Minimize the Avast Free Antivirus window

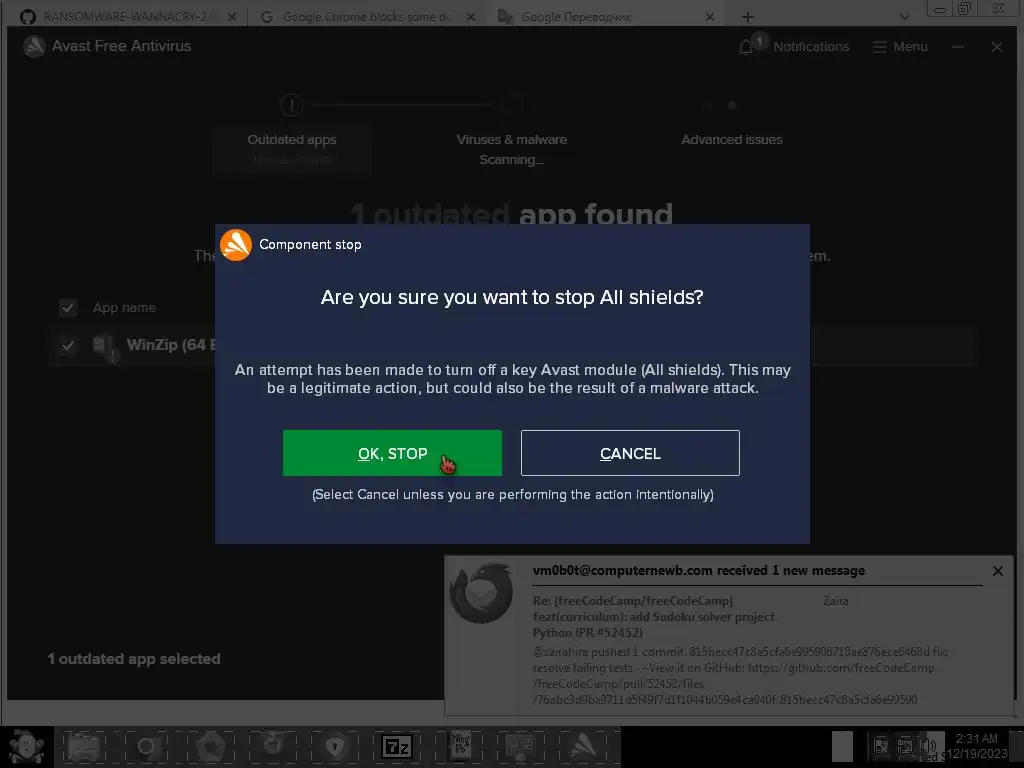click(x=958, y=47)
